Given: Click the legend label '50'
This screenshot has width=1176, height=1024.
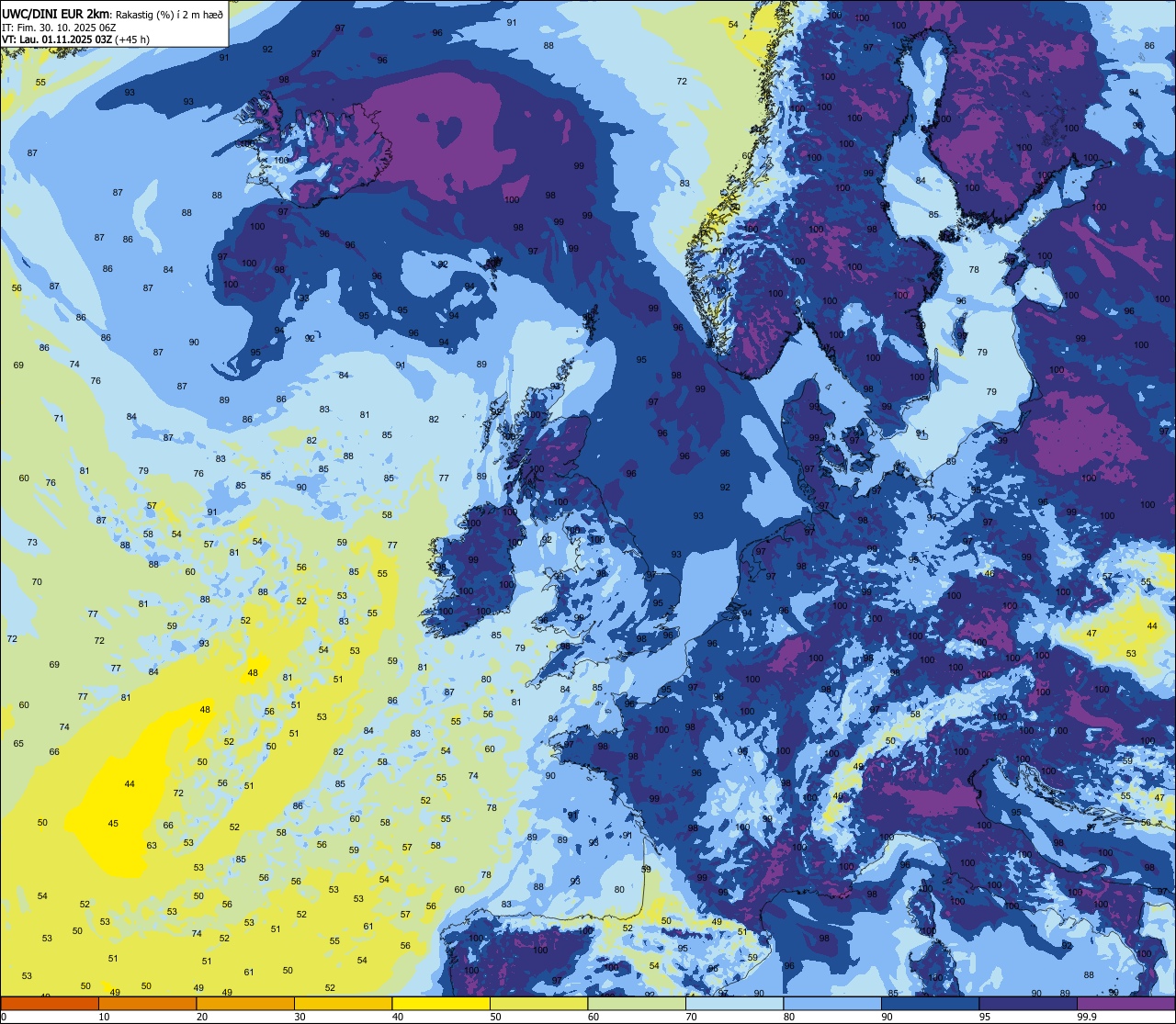Looking at the screenshot, I should coord(495,1017).
